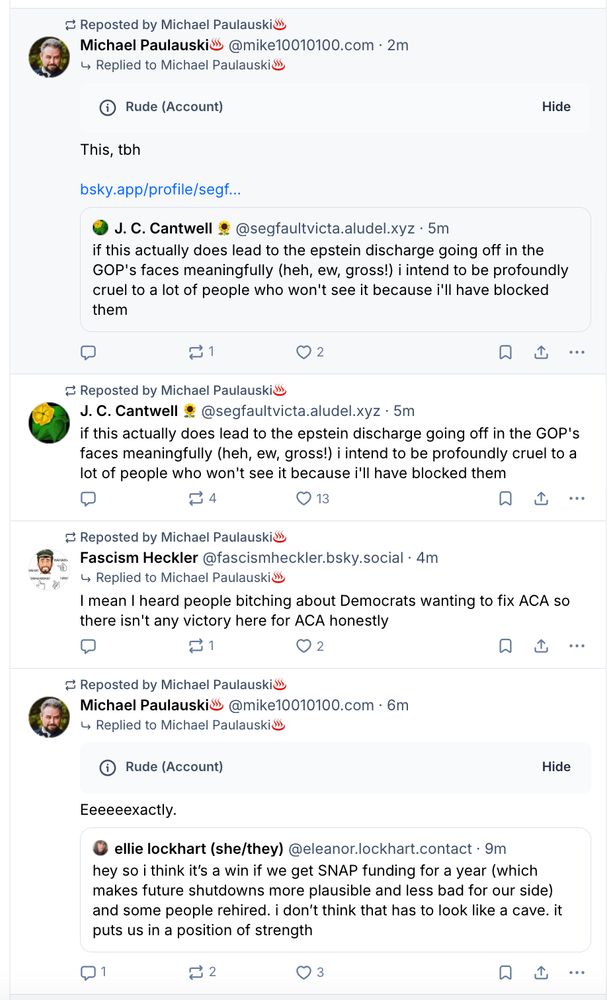
Task: Open the bsky.app/profile/segf... link
Action: click(160, 189)
